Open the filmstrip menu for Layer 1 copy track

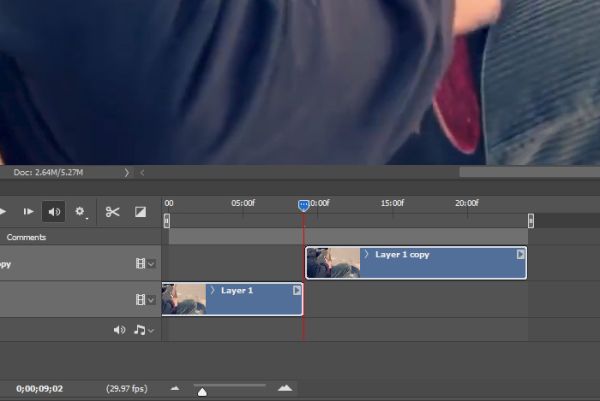point(145,264)
